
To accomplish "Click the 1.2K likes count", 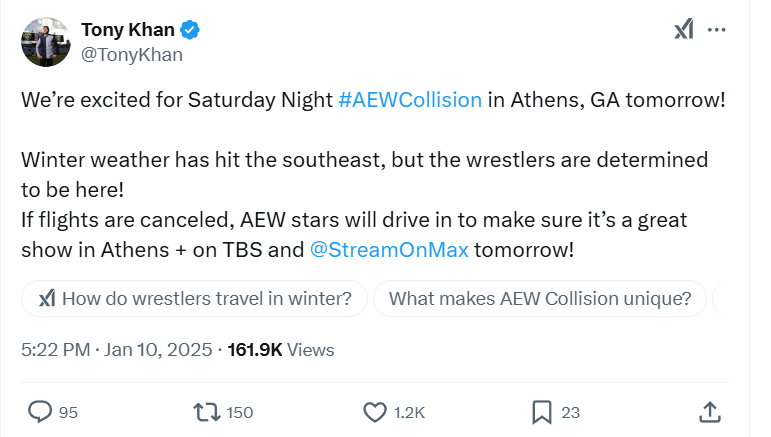I will 410,412.
